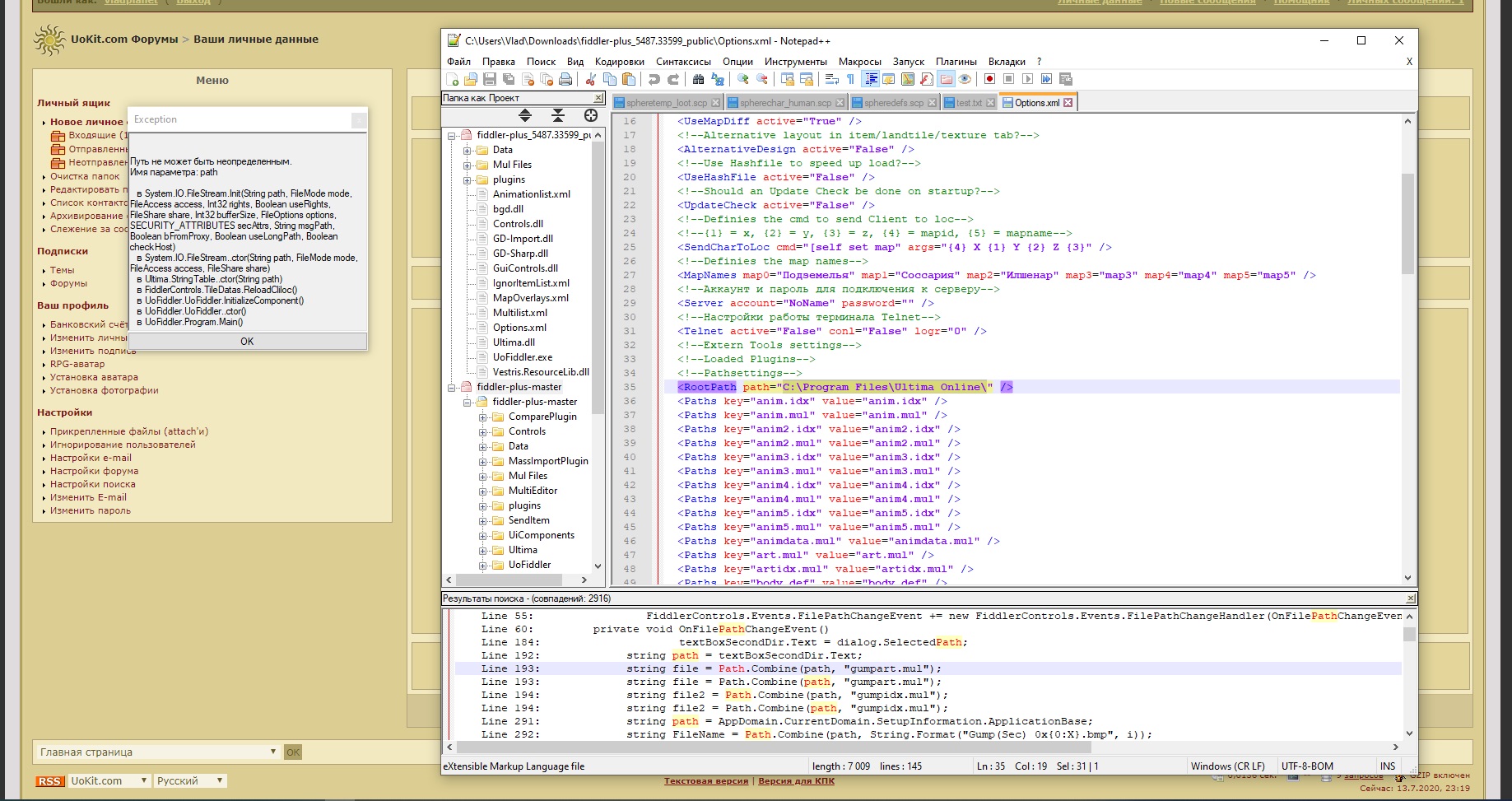
Task: Expand the ComparePlugin folder in tree
Action: [483, 417]
